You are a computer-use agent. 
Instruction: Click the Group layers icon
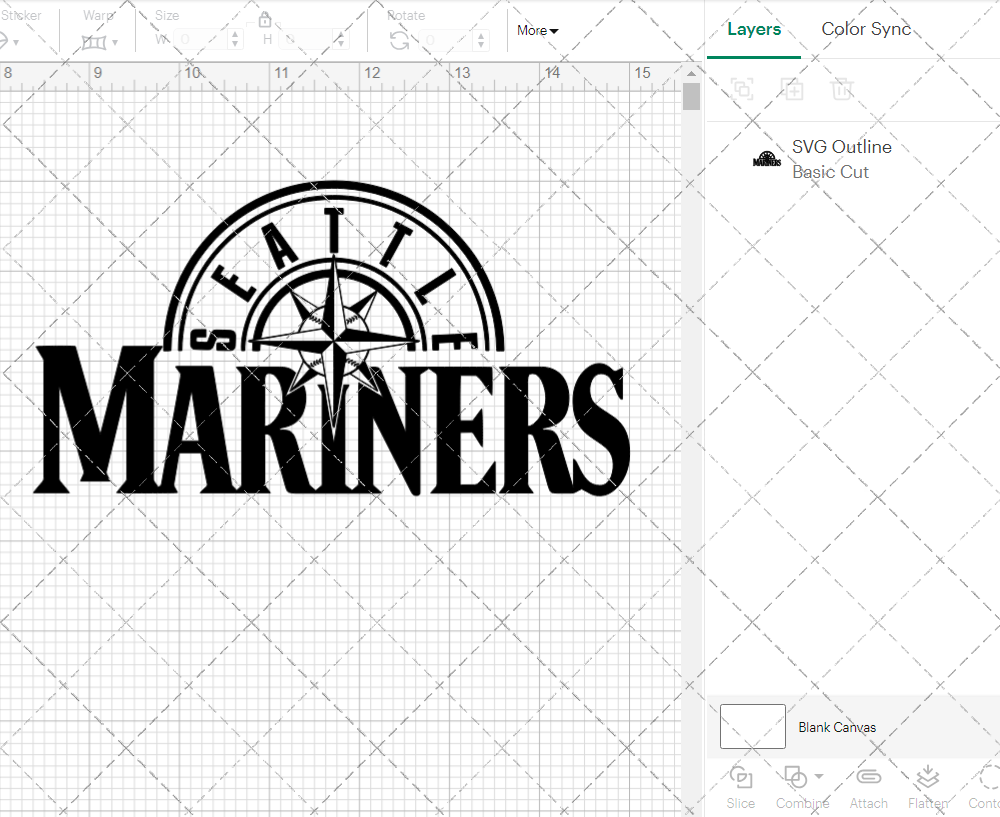pos(742,89)
